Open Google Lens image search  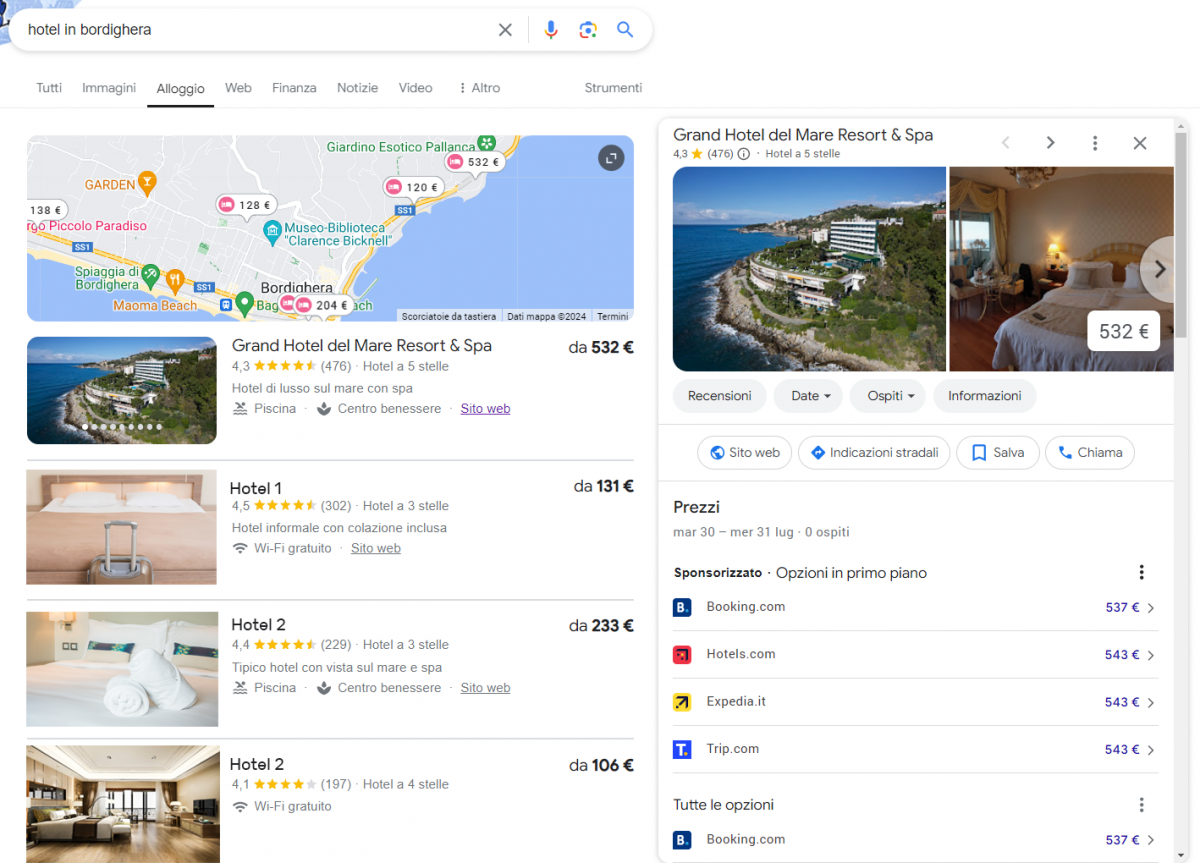click(x=588, y=30)
